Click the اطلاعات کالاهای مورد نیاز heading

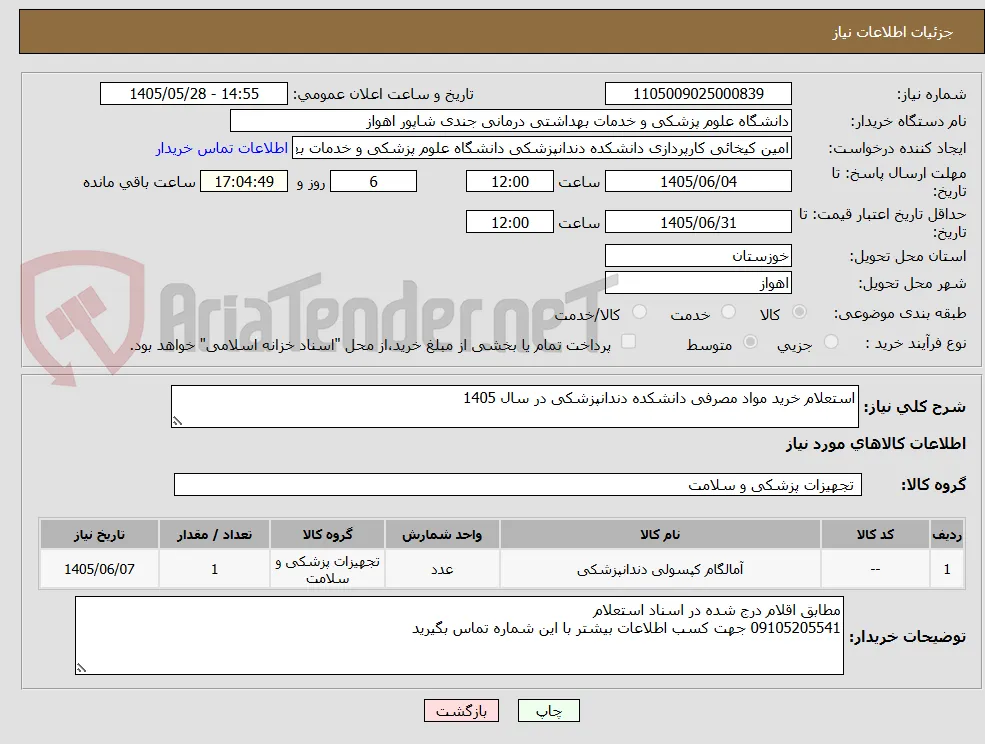(876, 444)
